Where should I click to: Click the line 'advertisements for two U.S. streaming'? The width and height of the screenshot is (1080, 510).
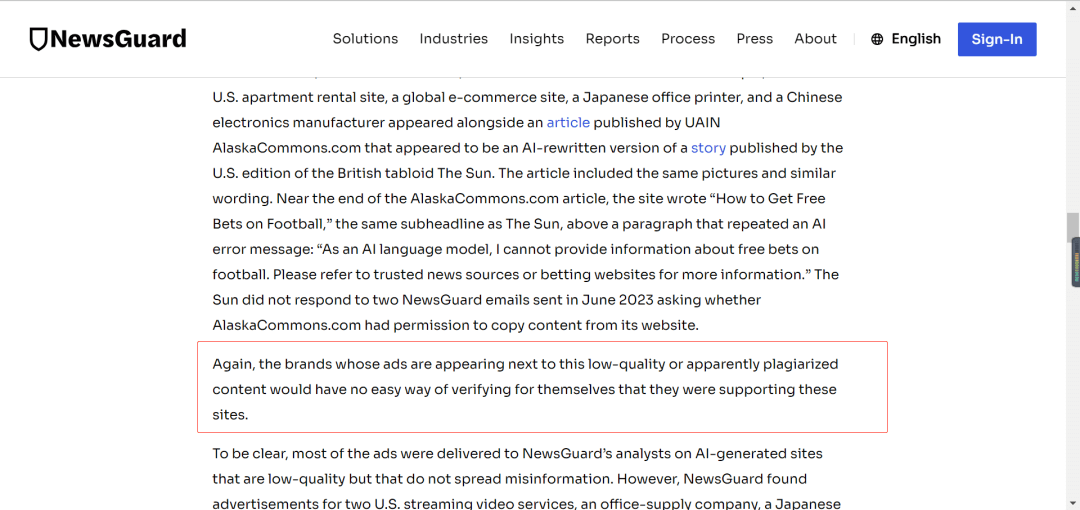click(526, 504)
